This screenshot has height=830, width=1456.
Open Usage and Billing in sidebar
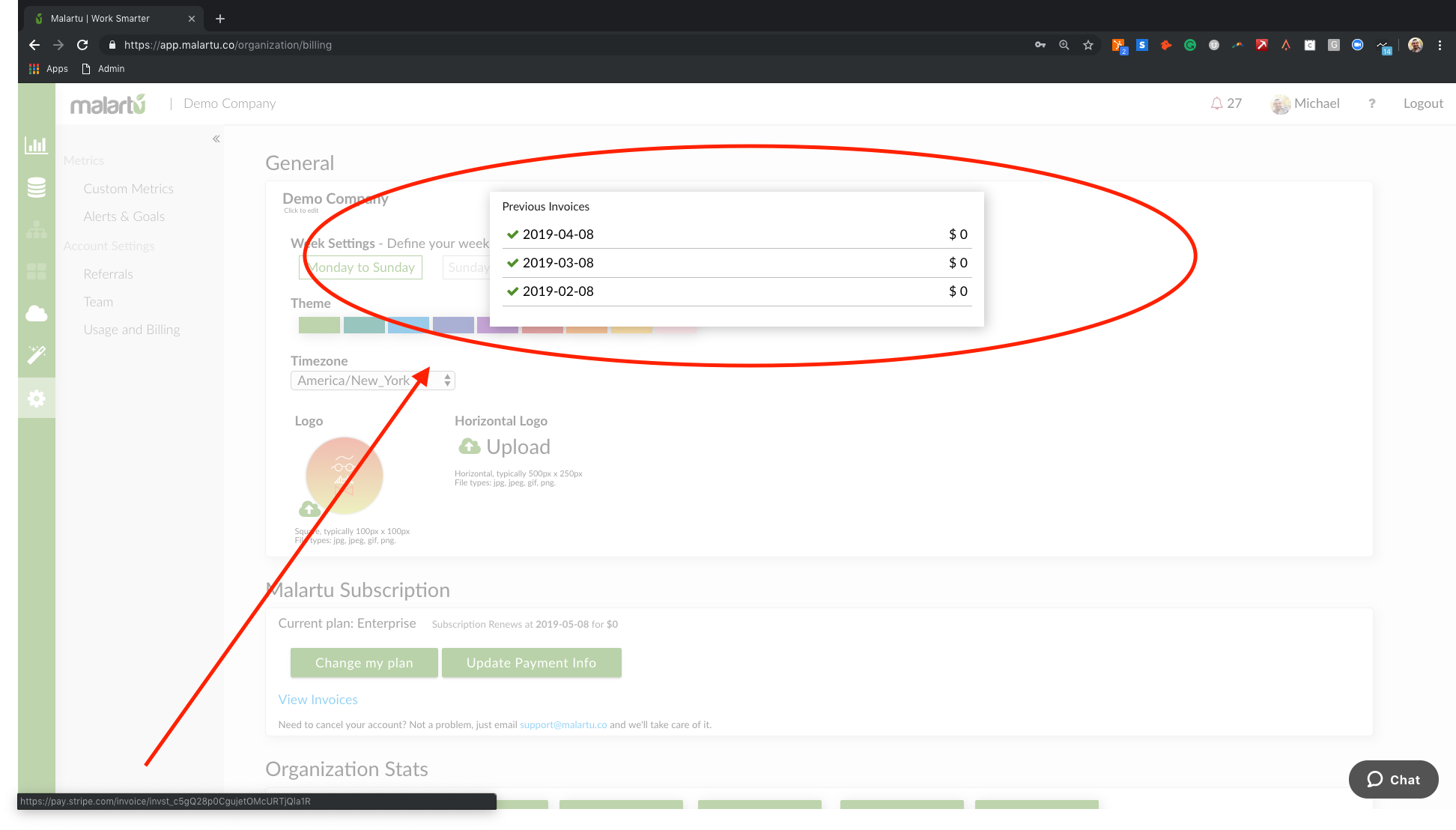point(131,330)
